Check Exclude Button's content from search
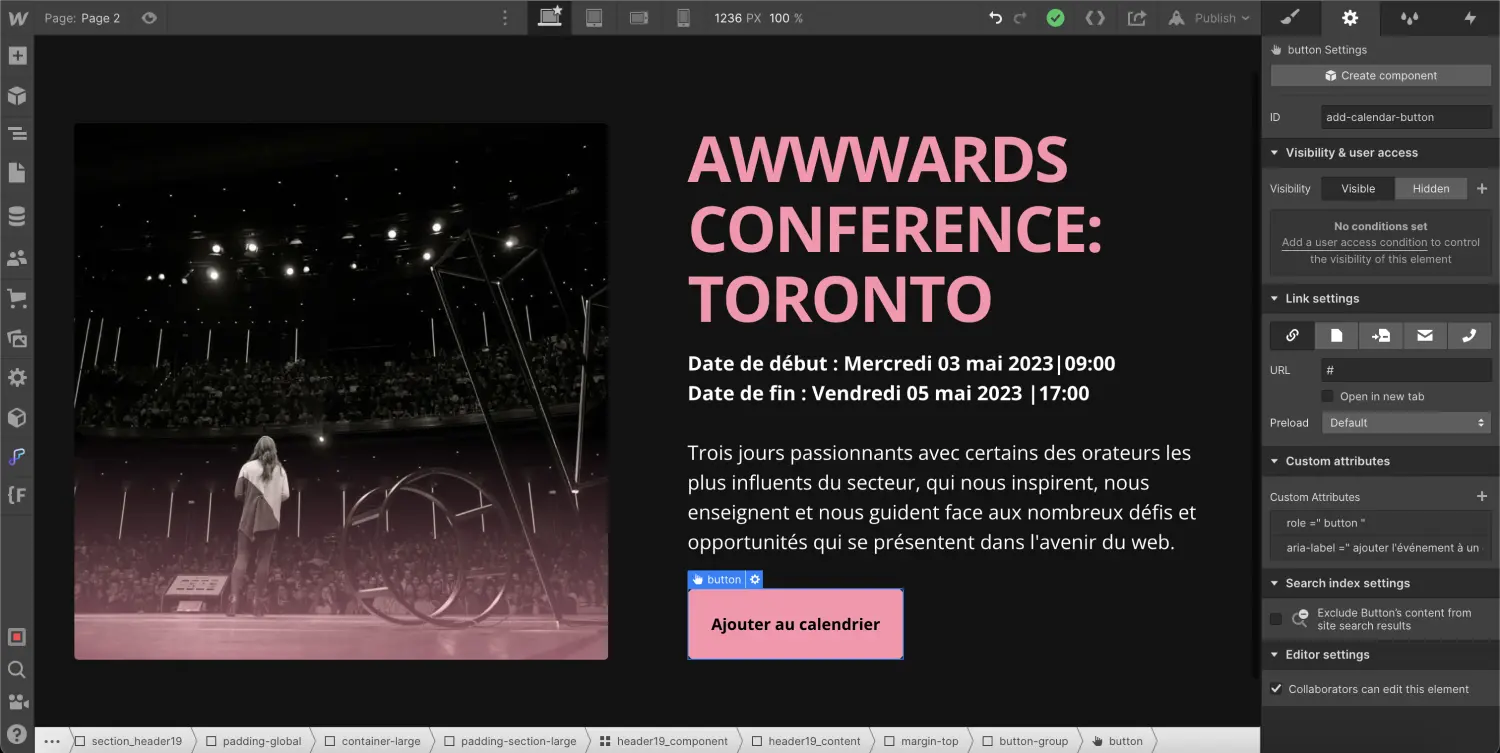Image resolution: width=1500 pixels, height=753 pixels. point(1276,619)
